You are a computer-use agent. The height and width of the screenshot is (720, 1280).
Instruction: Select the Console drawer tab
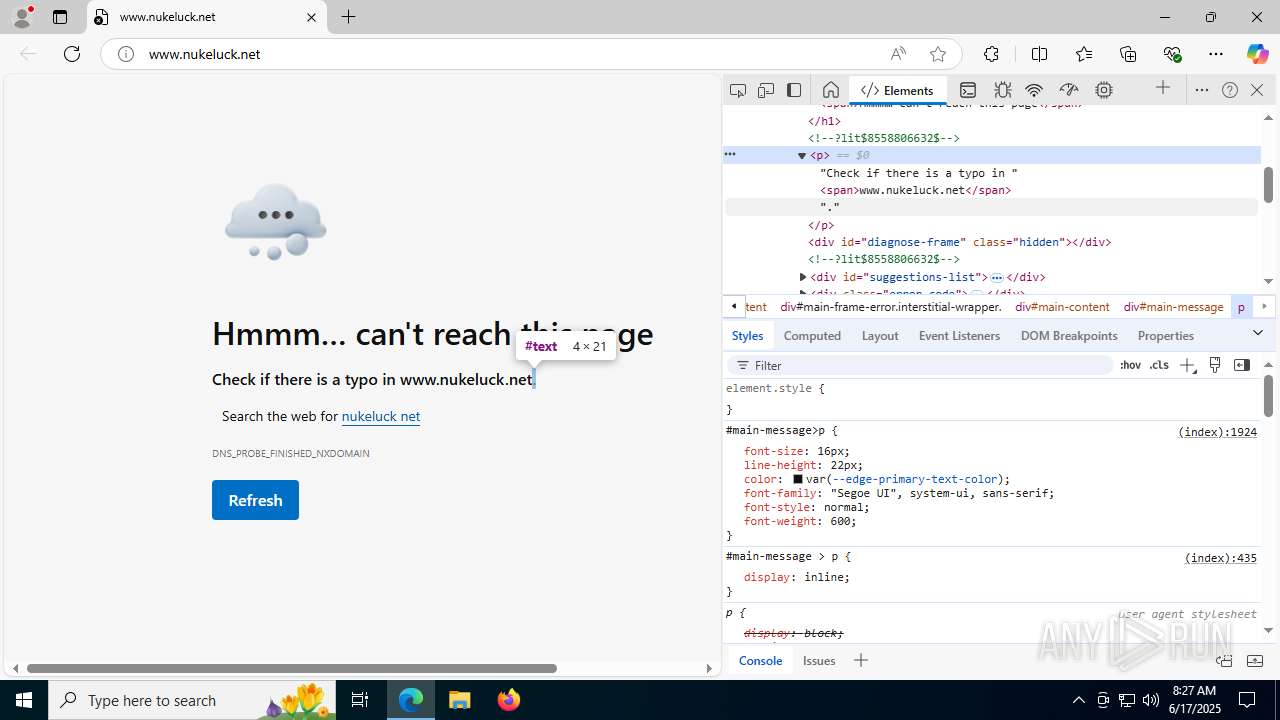pos(760,660)
